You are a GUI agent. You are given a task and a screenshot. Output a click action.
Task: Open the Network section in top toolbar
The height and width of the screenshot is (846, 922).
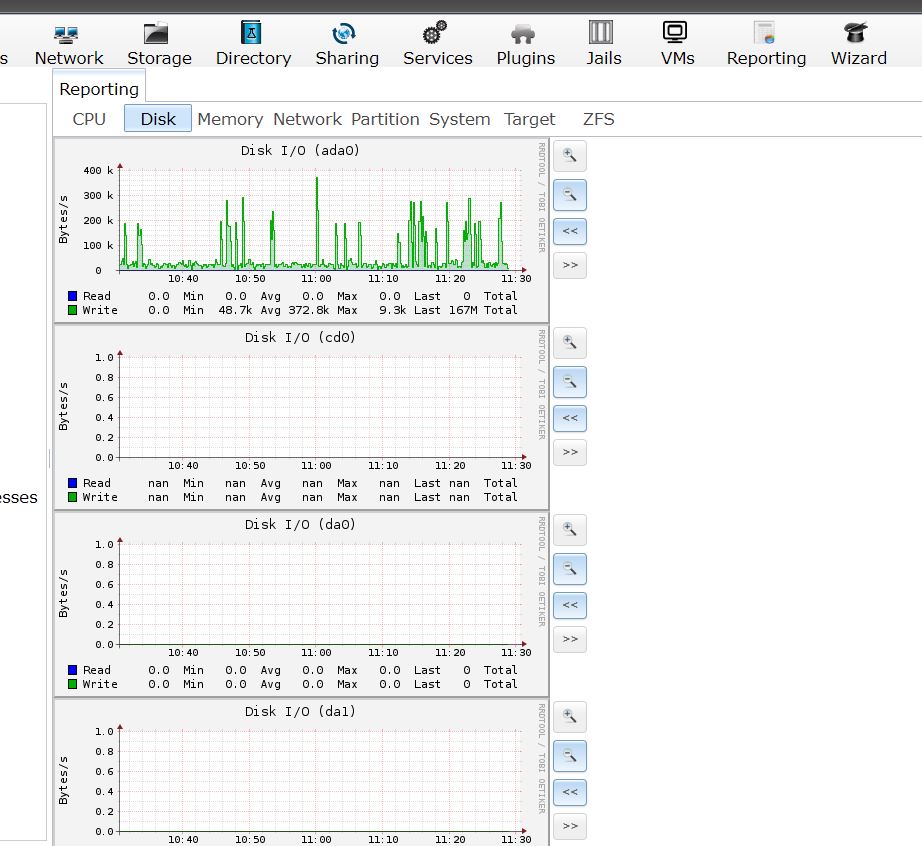[69, 45]
